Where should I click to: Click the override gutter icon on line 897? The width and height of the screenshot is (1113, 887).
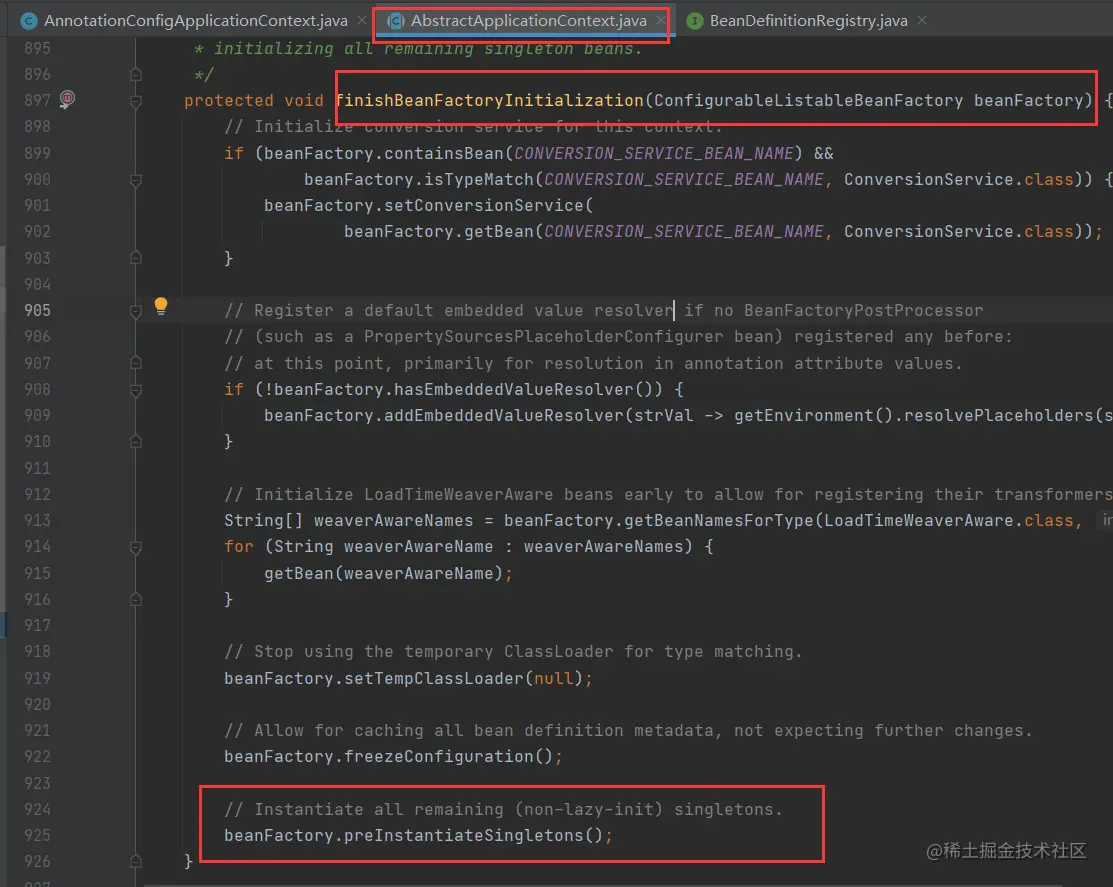(67, 99)
